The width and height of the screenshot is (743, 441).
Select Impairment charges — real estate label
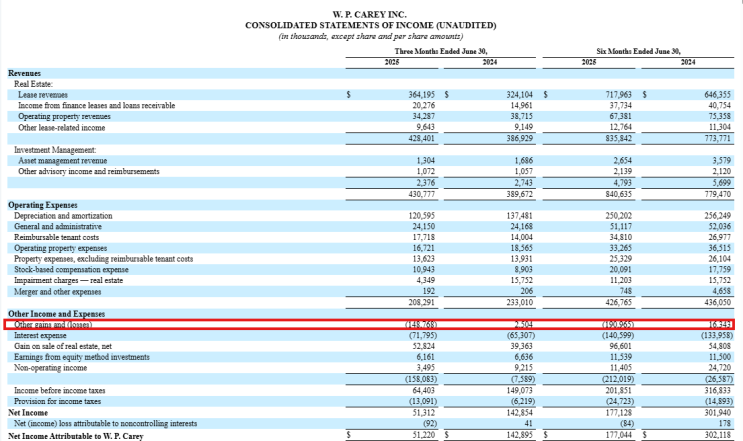(x=68, y=281)
